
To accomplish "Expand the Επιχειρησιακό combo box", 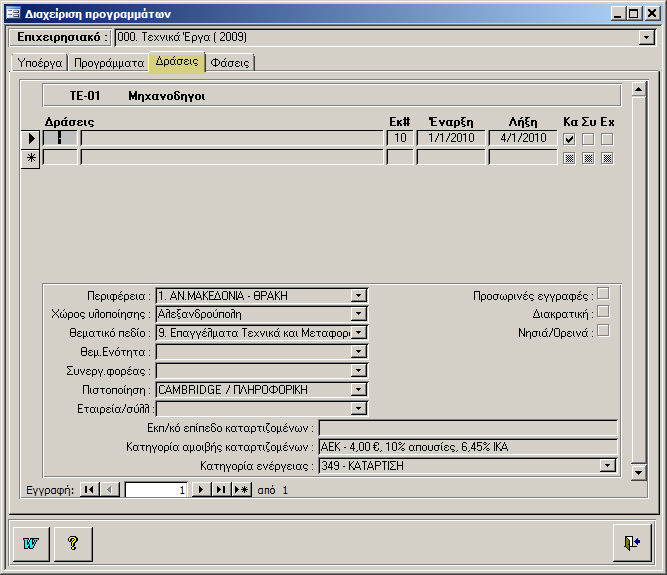I will tap(645, 38).
